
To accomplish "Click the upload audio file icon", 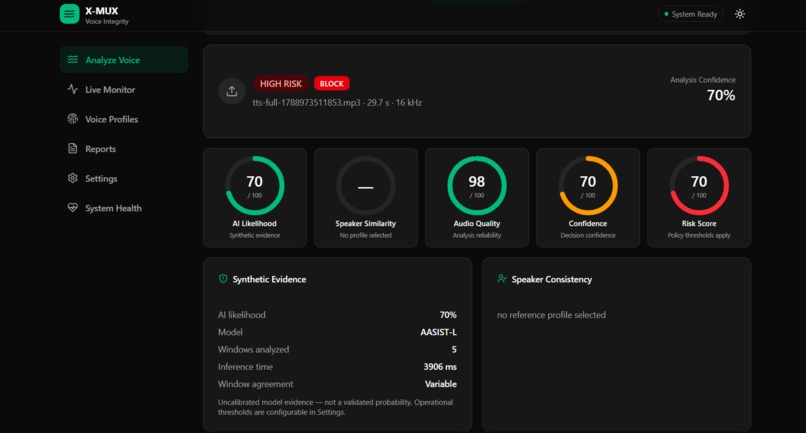I will pyautogui.click(x=232, y=91).
